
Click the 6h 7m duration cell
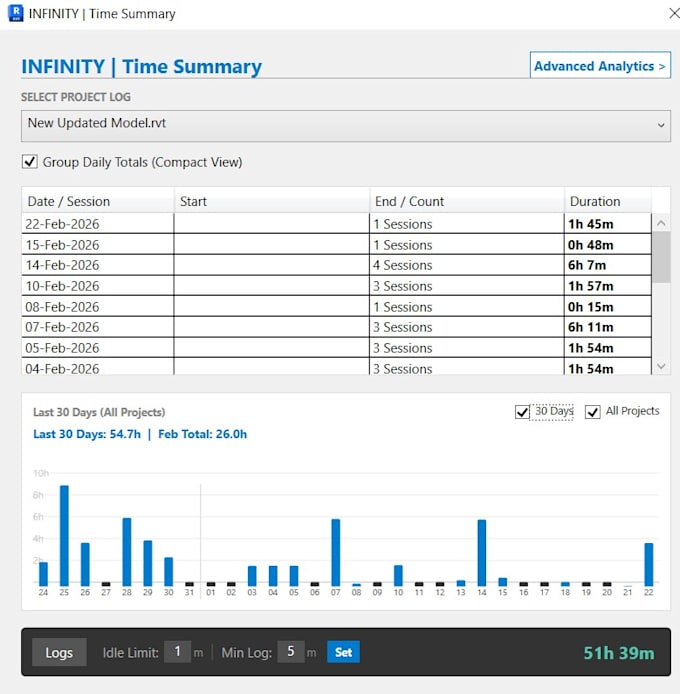[x=607, y=265]
